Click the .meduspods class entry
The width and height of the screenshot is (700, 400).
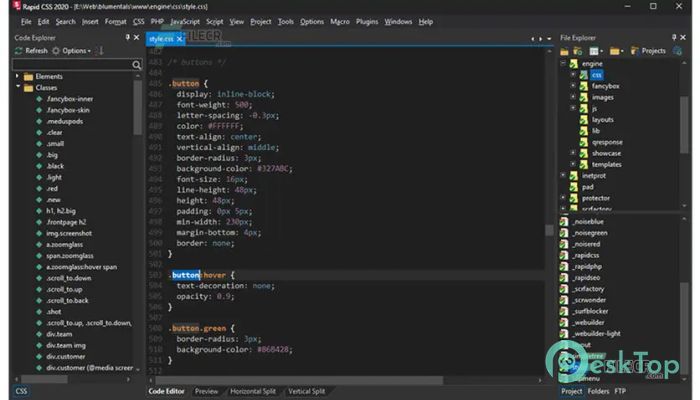pyautogui.click(x=64, y=121)
